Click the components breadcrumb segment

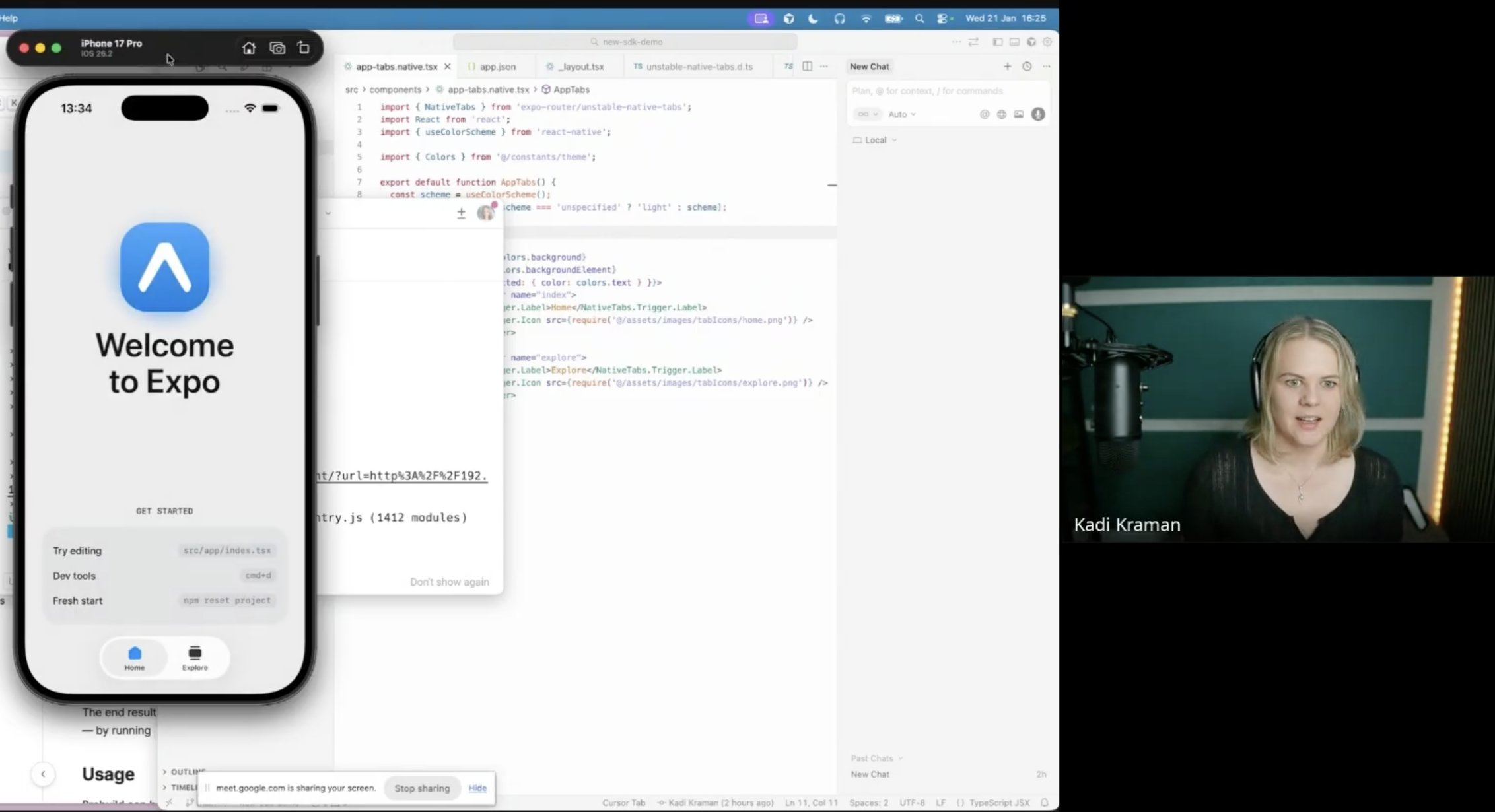(395, 90)
